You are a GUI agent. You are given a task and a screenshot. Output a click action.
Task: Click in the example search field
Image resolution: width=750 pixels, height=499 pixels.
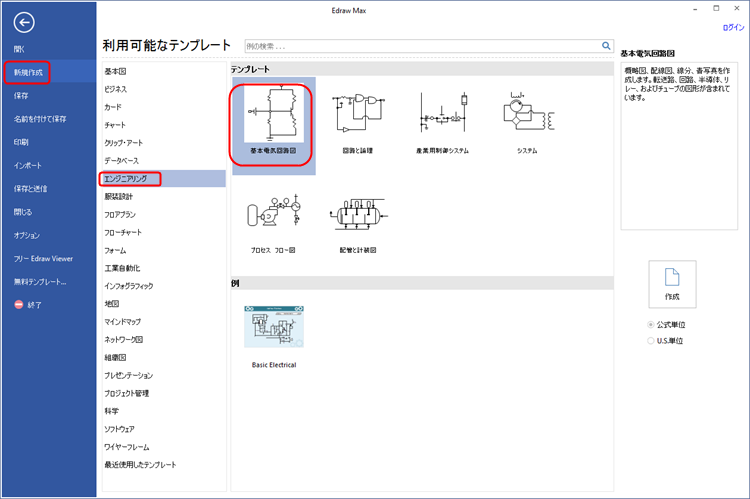[x=423, y=46]
